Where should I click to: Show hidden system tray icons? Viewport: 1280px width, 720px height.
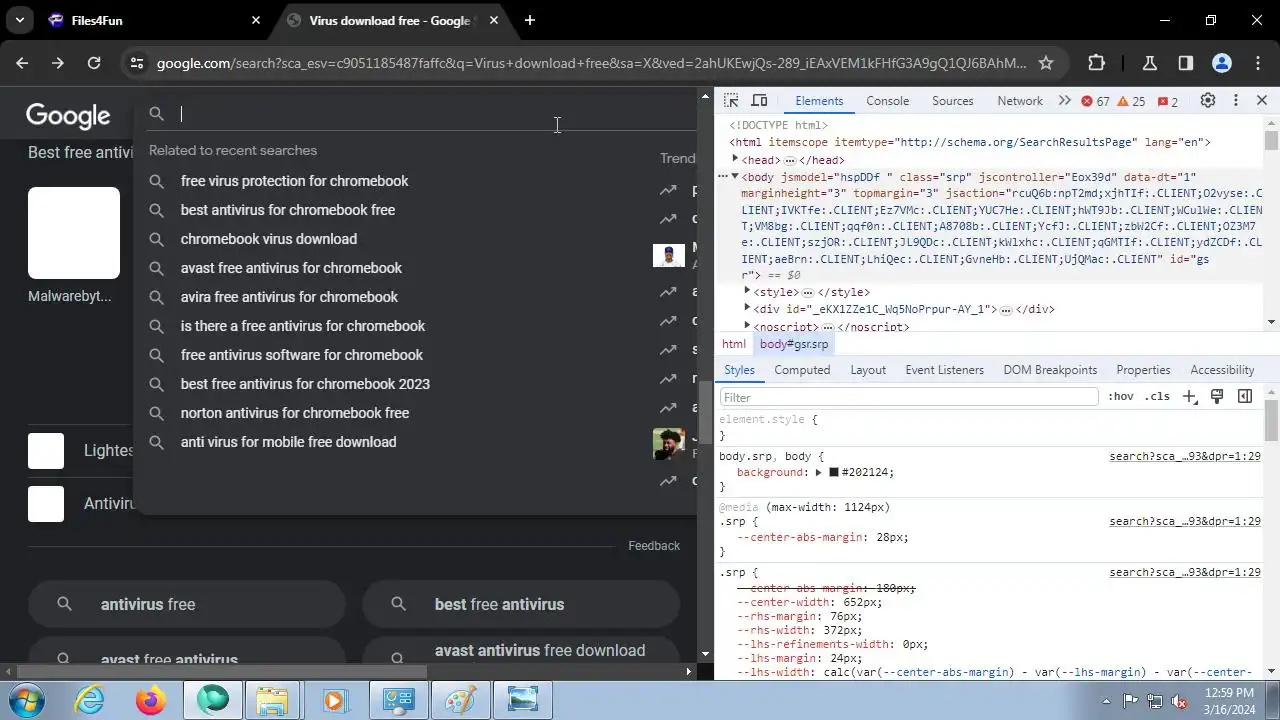[1106, 701]
